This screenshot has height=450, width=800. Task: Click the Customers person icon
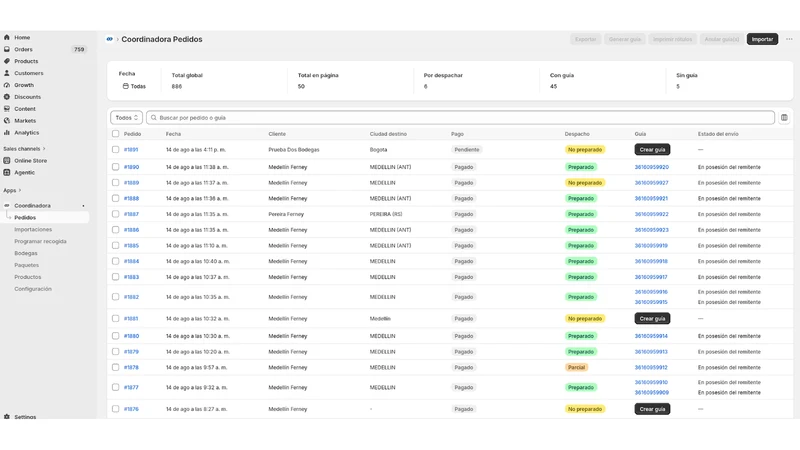tap(7, 73)
